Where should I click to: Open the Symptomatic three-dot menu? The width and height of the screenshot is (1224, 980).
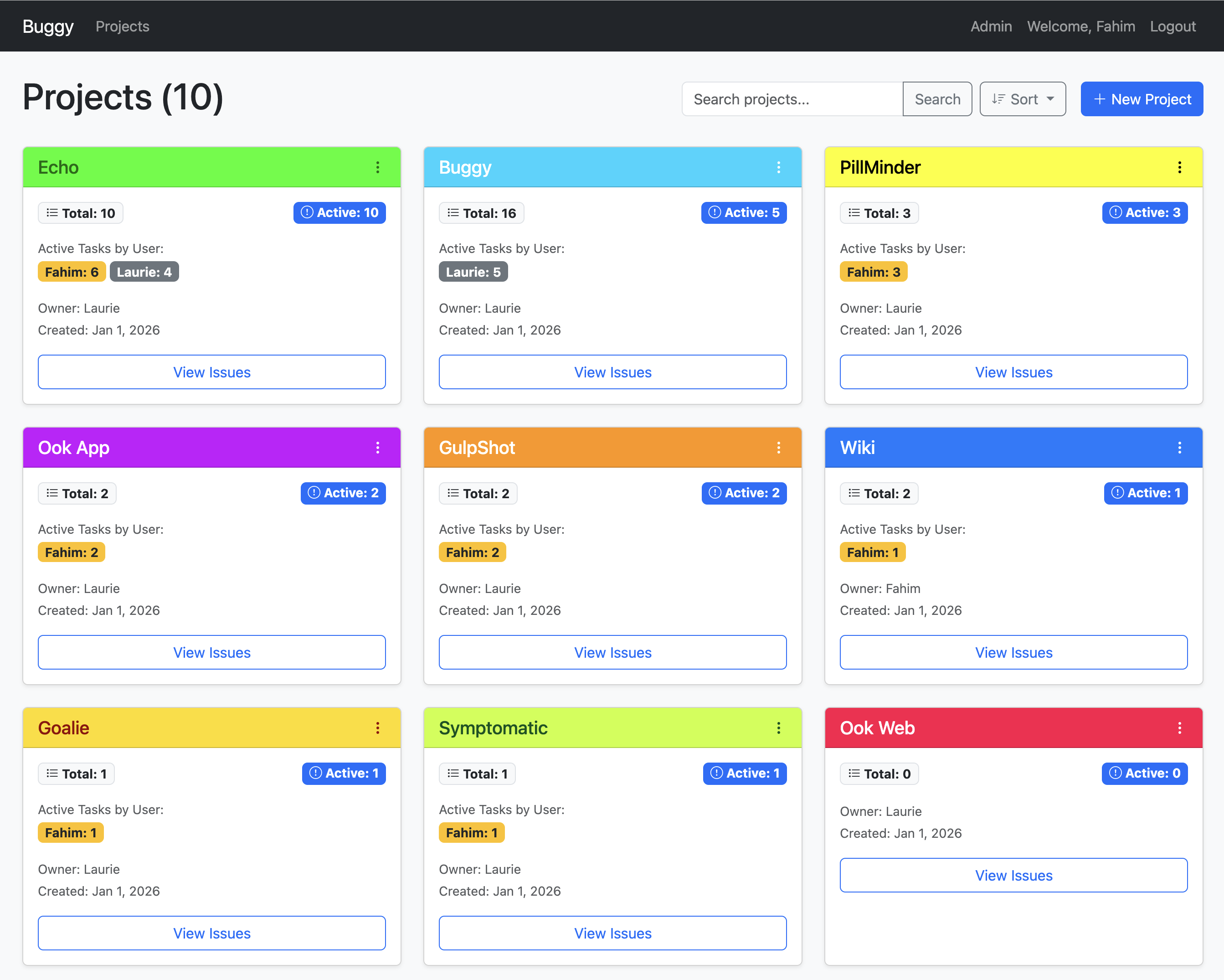click(x=778, y=728)
